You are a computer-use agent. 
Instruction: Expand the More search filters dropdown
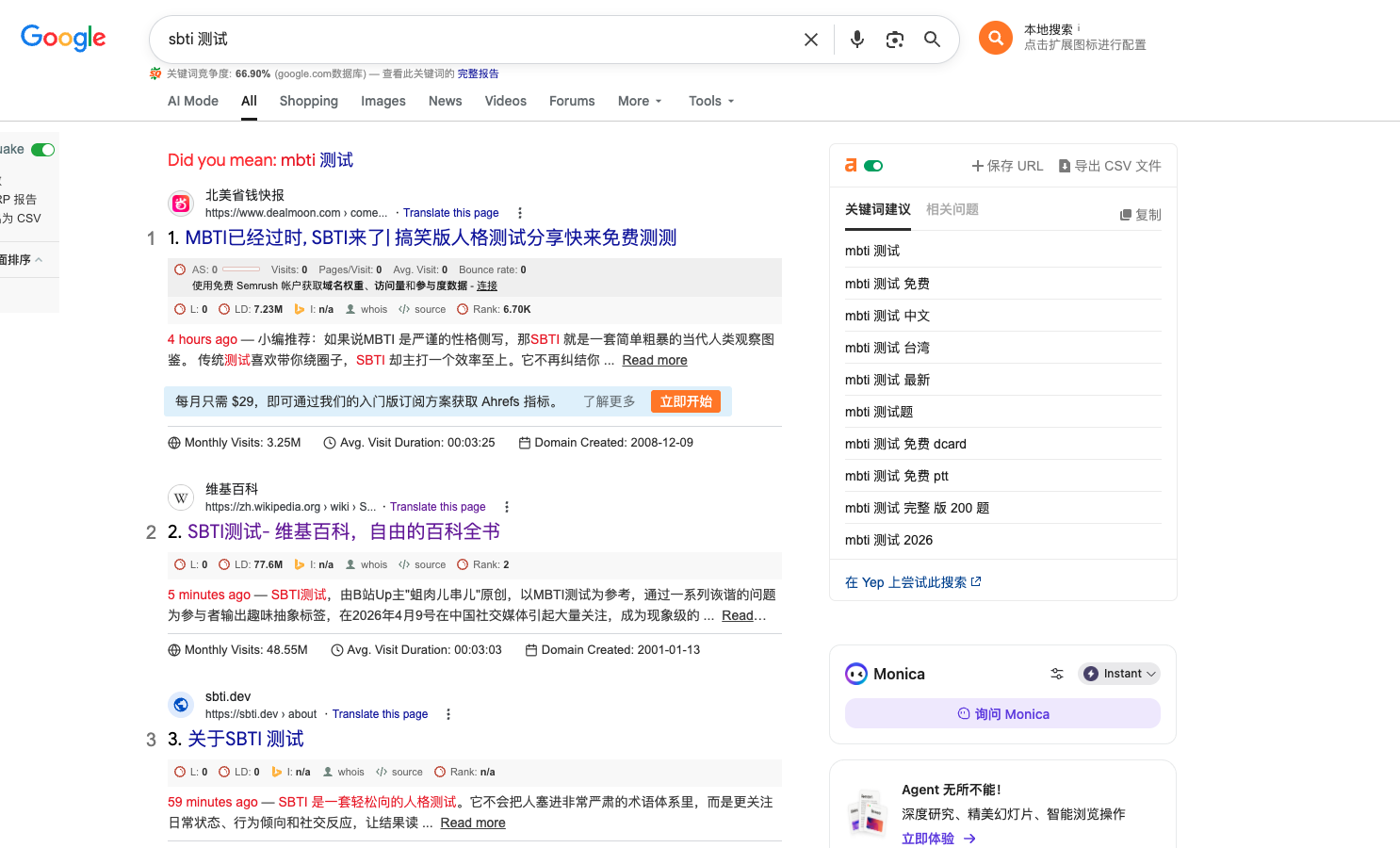[x=640, y=101]
